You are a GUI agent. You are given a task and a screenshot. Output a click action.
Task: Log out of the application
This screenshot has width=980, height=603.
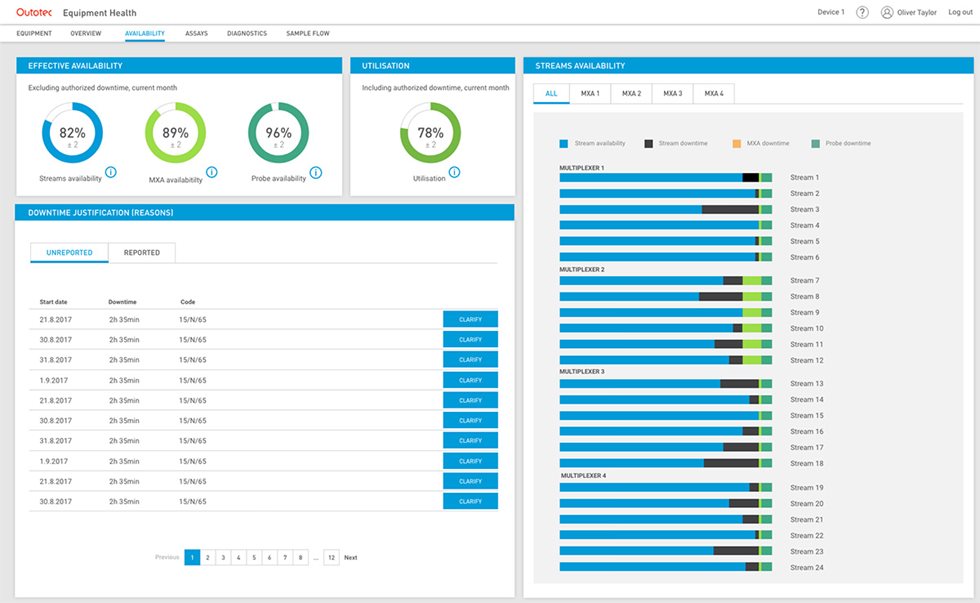pyautogui.click(x=959, y=12)
